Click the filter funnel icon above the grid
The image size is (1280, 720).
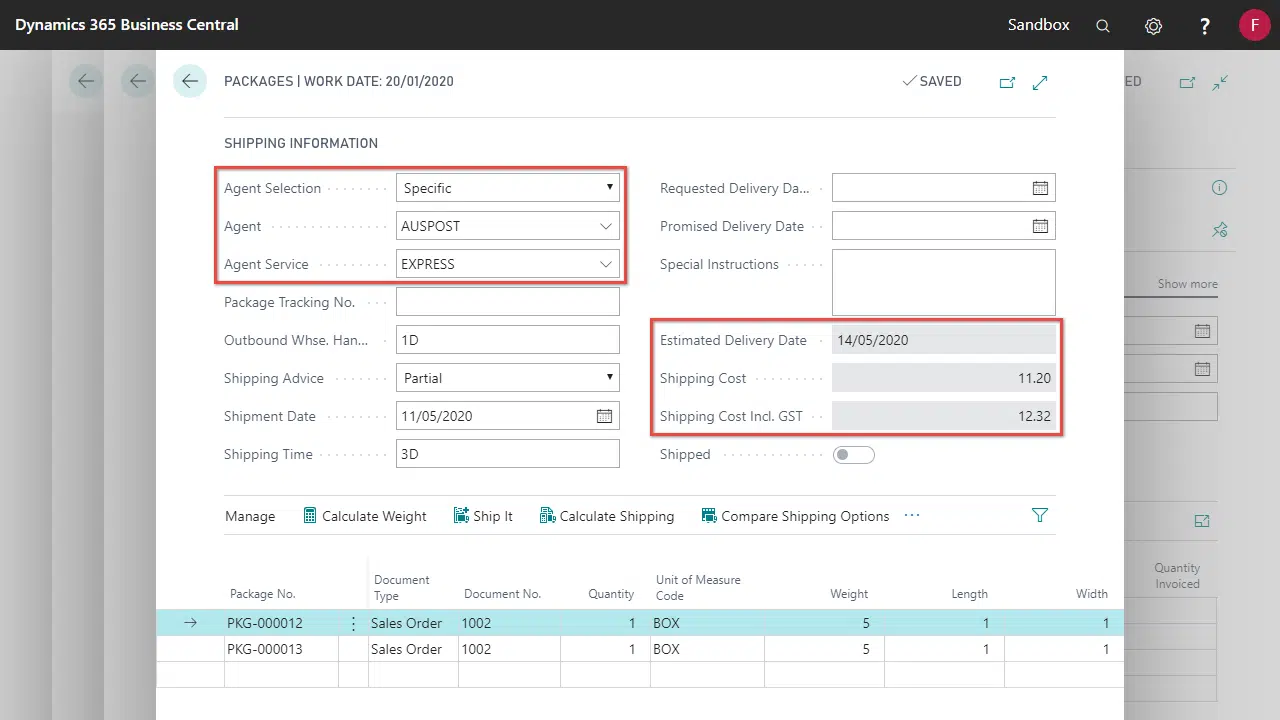point(1040,516)
